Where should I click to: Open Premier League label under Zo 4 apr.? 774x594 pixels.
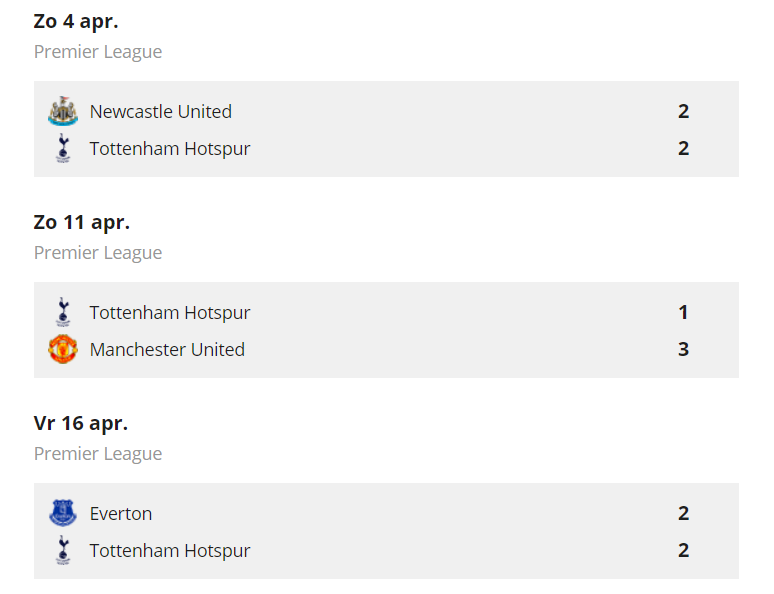pos(98,52)
